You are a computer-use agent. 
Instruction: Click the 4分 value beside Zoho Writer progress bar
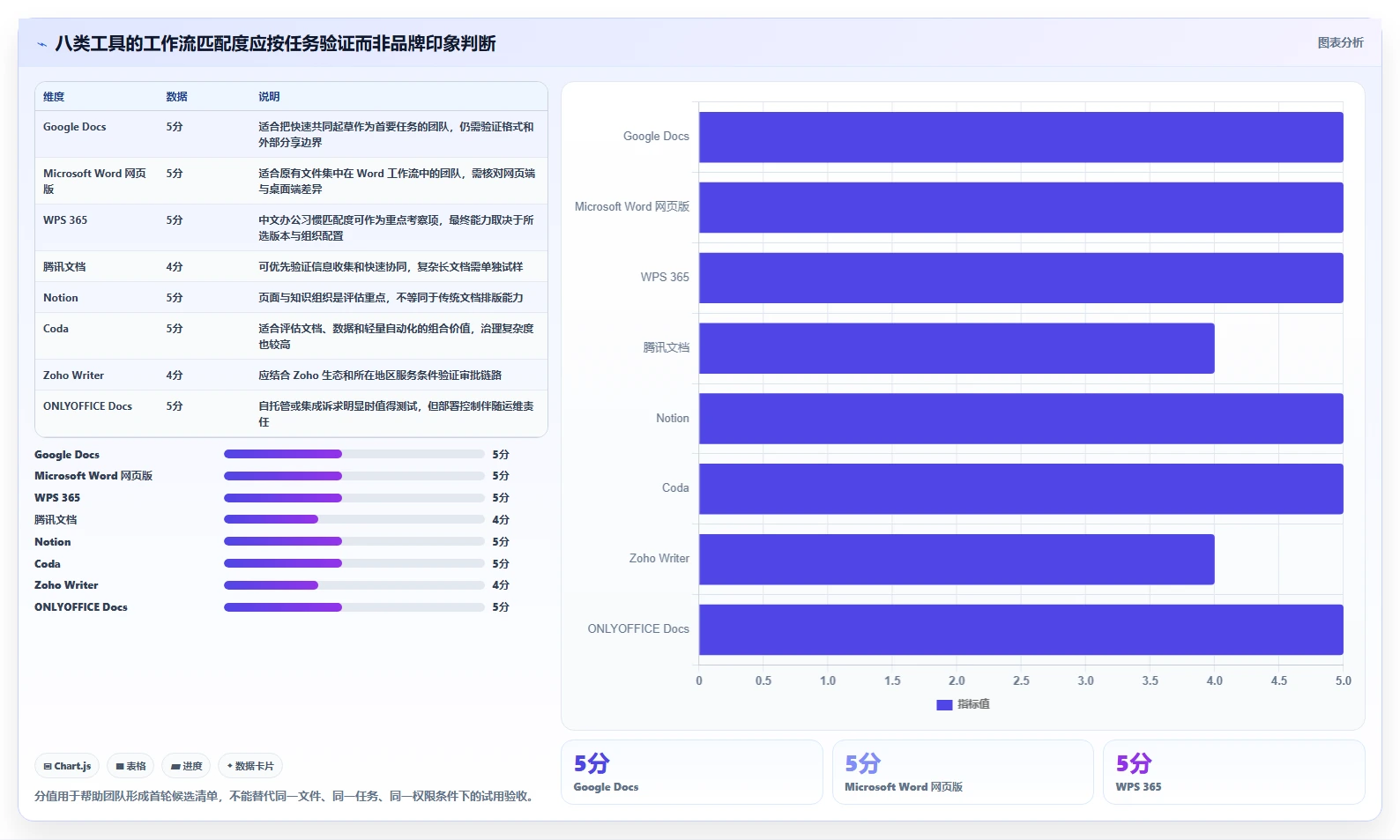501,585
